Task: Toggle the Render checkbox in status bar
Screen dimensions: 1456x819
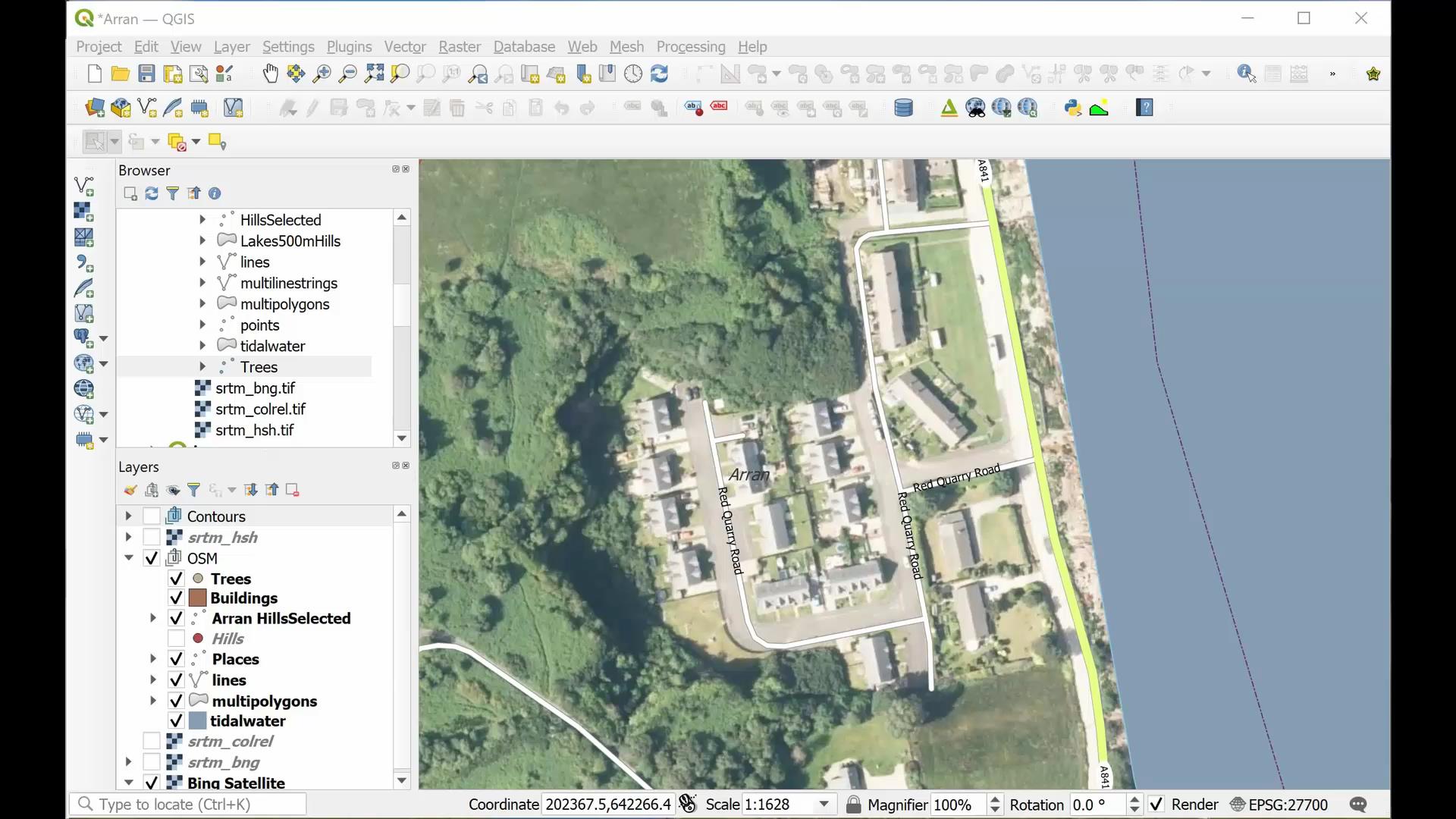Action: coord(1156,805)
